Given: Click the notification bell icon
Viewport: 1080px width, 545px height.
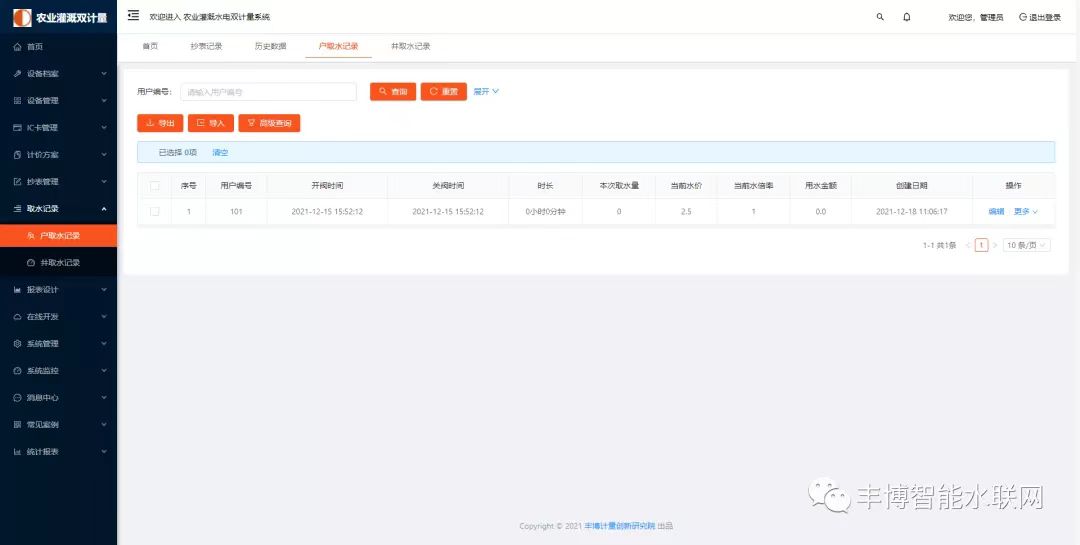Looking at the screenshot, I should coord(907,17).
